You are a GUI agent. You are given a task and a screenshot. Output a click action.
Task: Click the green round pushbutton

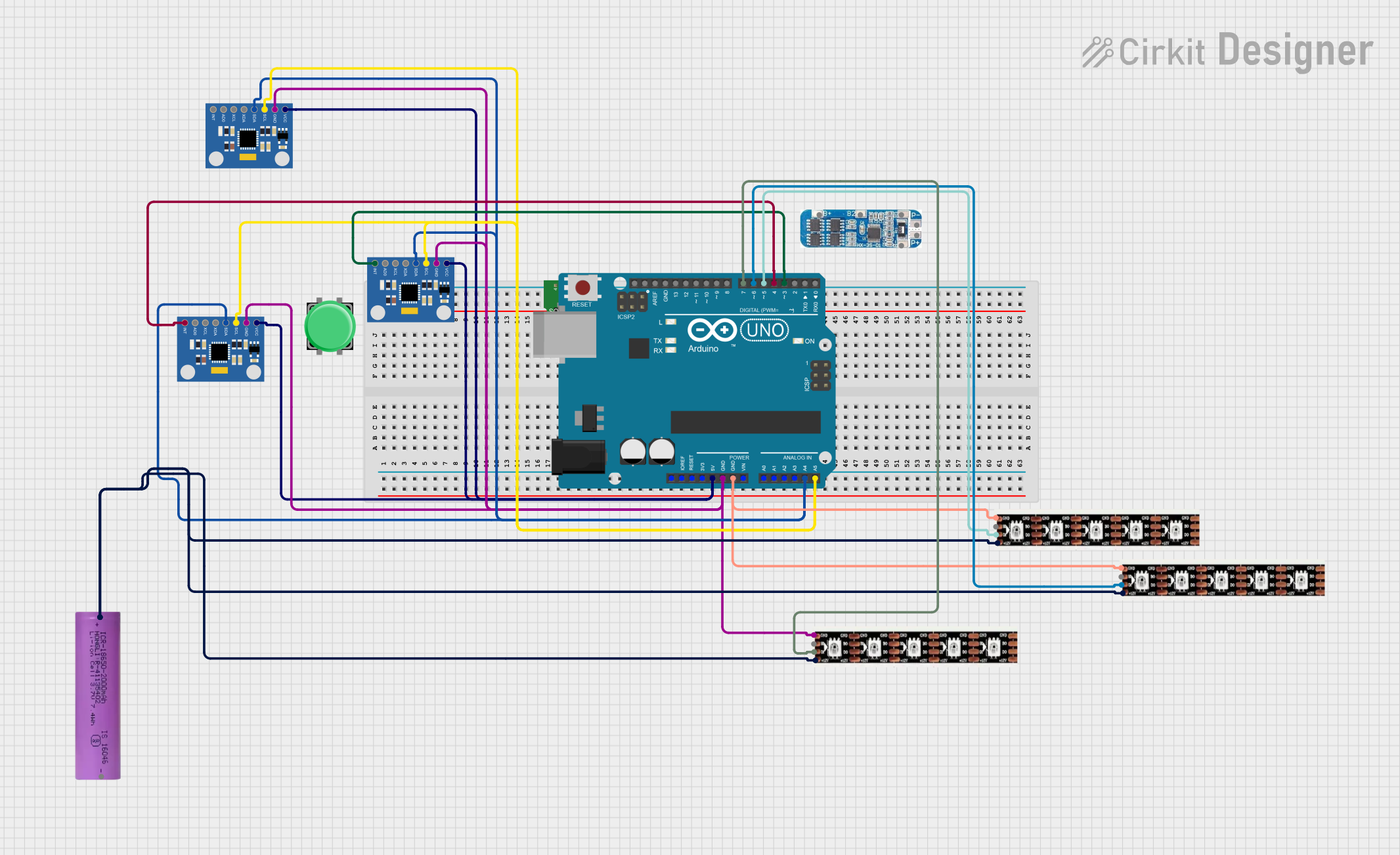tap(330, 326)
